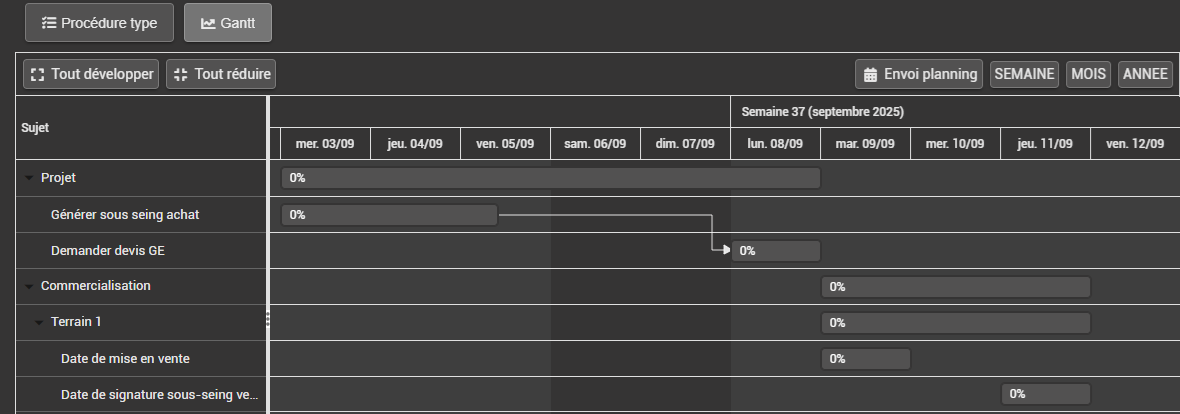Viewport: 1180px width, 414px height.
Task: Switch timeline scale to ANNEE
Action: [x=1145, y=74]
